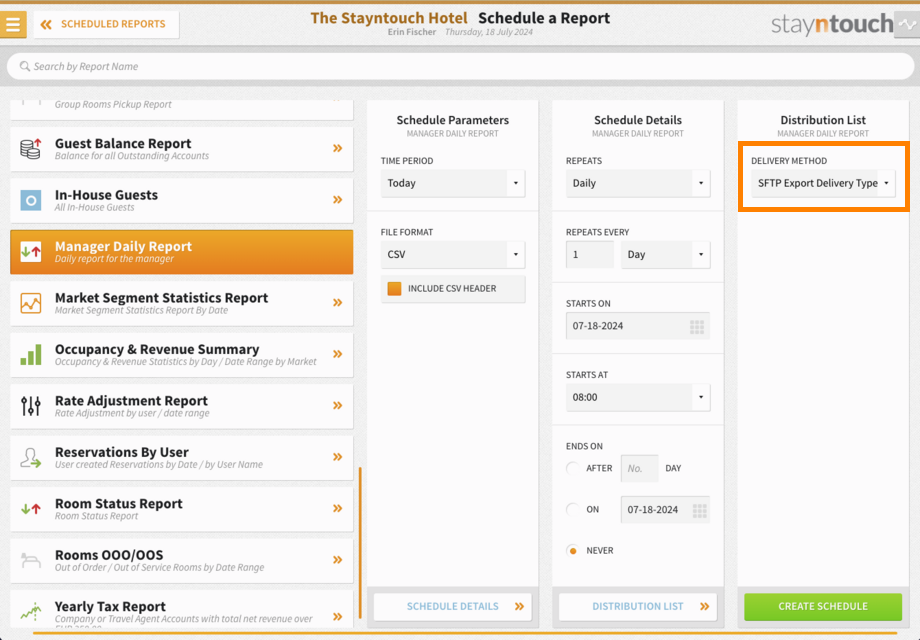Select the Manager Daily Report item
Image resolution: width=920 pixels, height=640 pixels.
click(x=182, y=252)
